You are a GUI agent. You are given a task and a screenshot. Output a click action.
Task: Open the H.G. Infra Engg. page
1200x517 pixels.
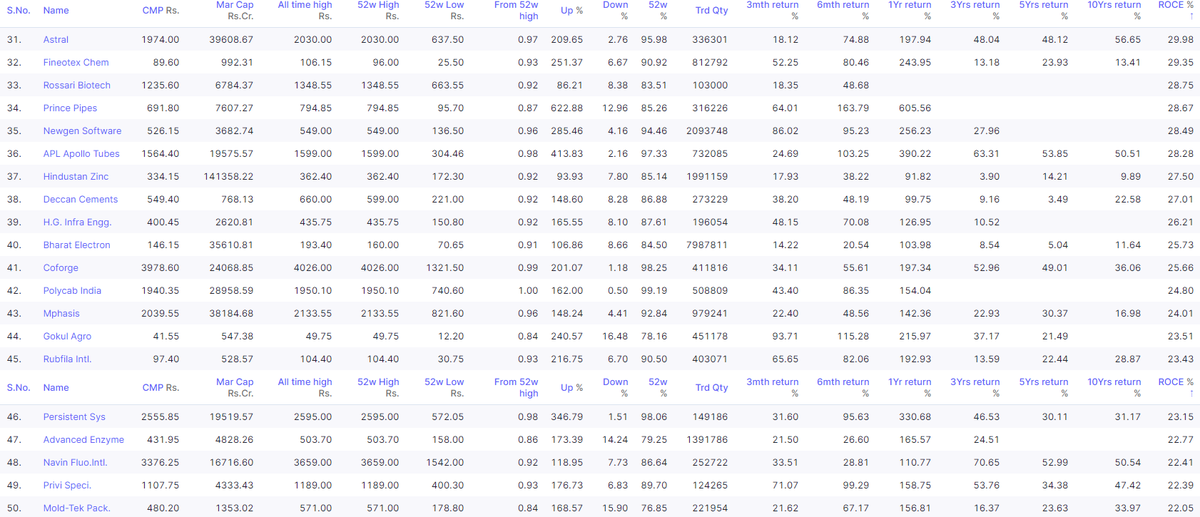click(77, 222)
